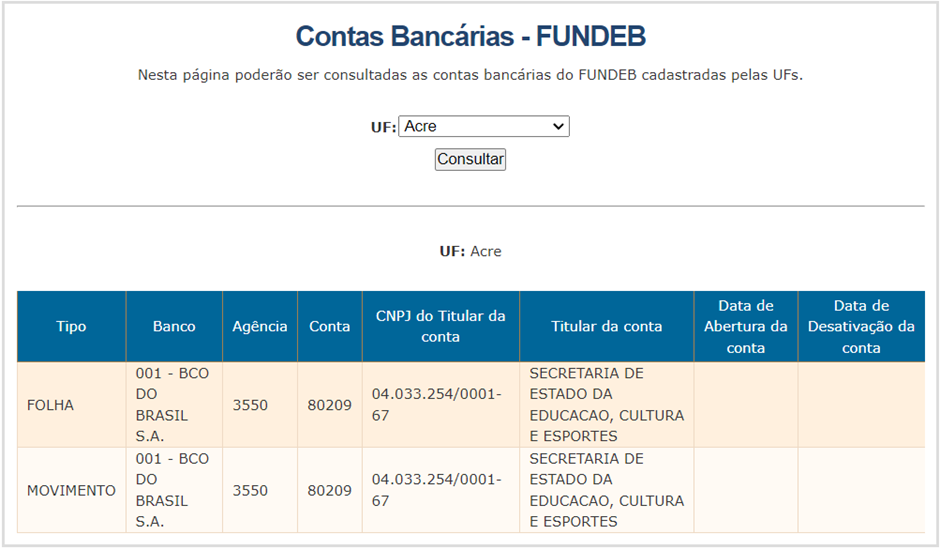Viewport: 940px width, 550px height.
Task: Click CNPJ number in MOVIMENTO row
Action: pos(436,490)
